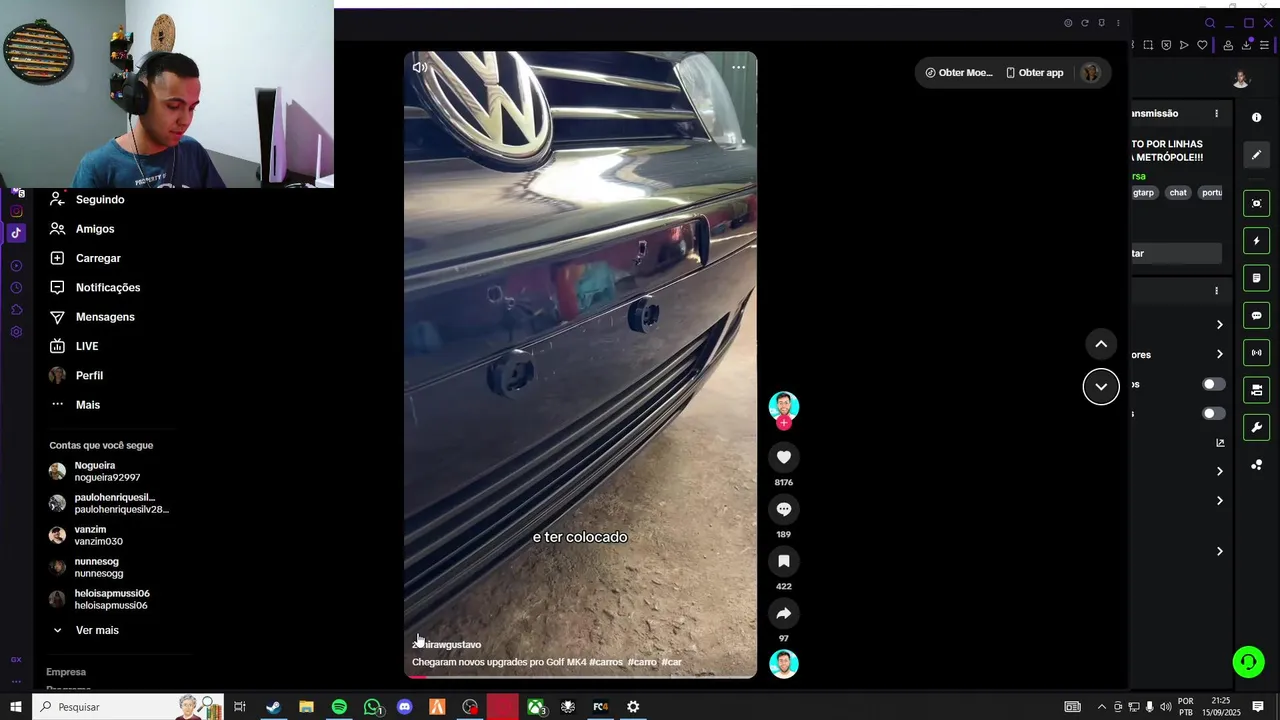1280x720 pixels.
Task: Expand the Mais menu in sidebar
Action: [75, 405]
